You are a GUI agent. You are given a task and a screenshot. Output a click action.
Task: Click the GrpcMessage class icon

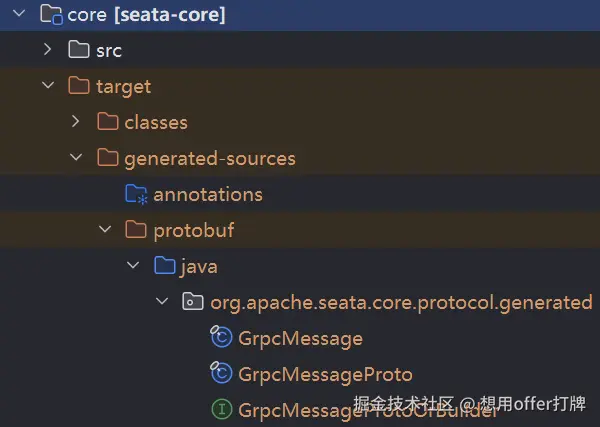(x=221, y=338)
